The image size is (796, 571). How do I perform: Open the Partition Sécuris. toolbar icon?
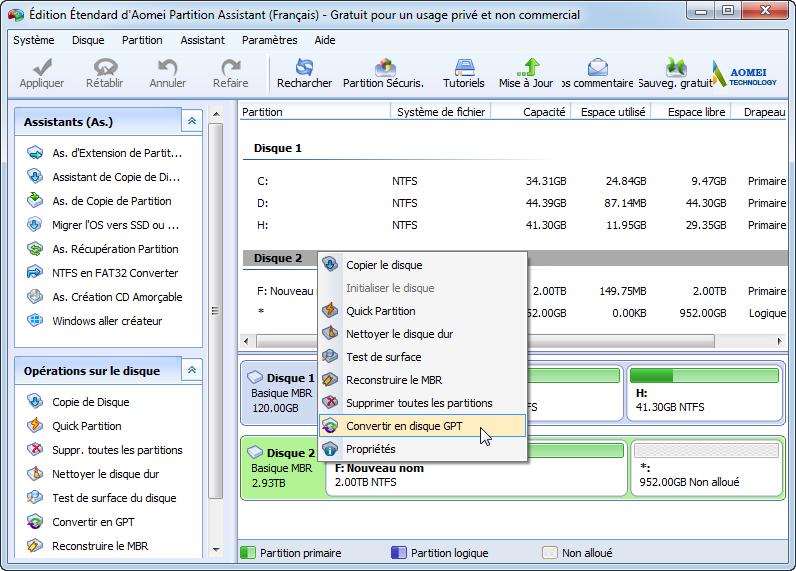click(385, 67)
